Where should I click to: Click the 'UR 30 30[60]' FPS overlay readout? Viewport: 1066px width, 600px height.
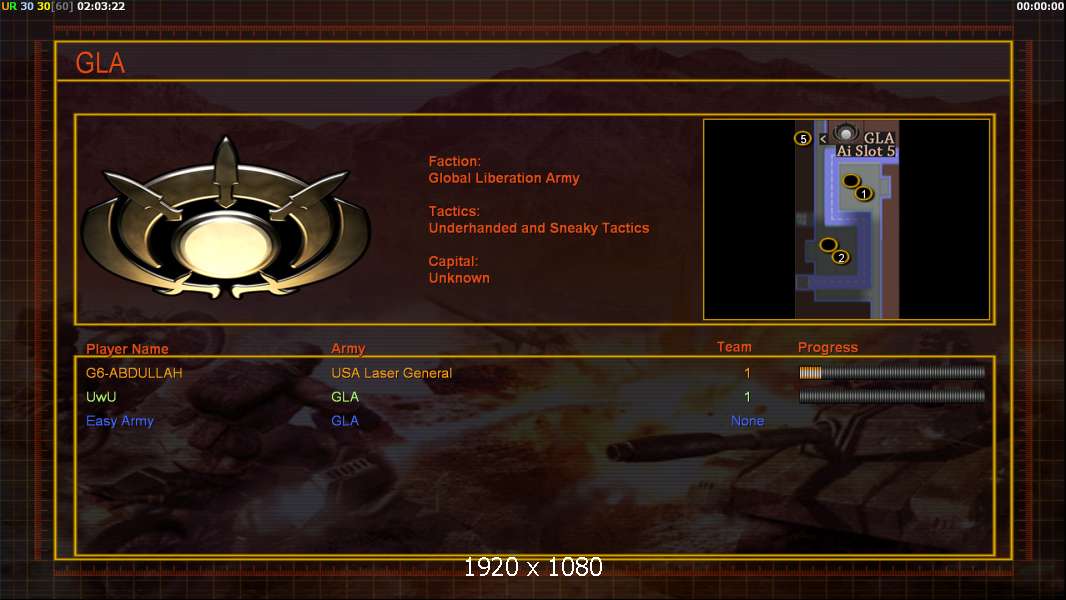[37, 6]
